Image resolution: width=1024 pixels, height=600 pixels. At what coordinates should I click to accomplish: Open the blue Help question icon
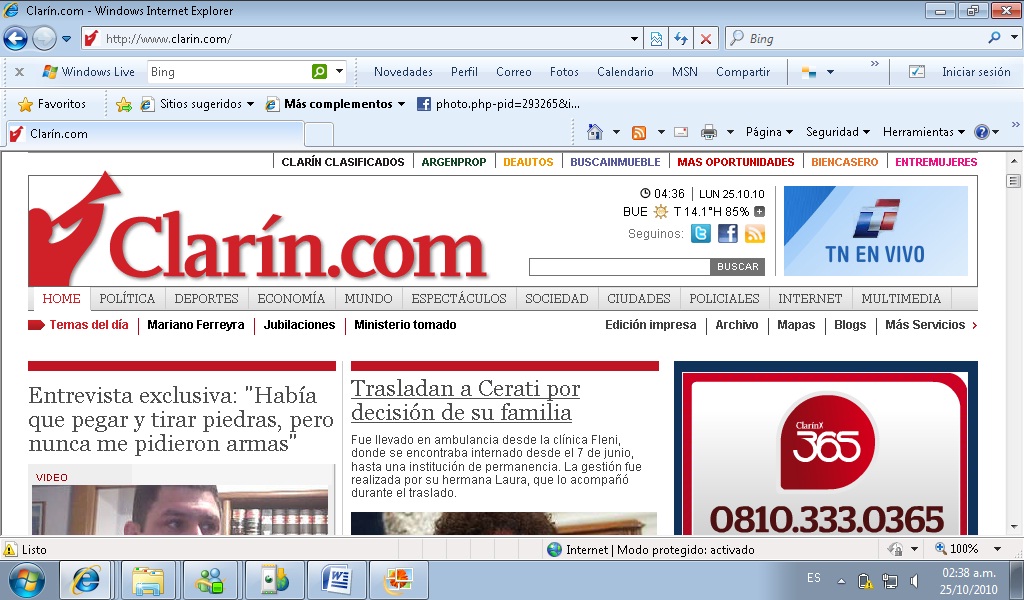tap(981, 132)
